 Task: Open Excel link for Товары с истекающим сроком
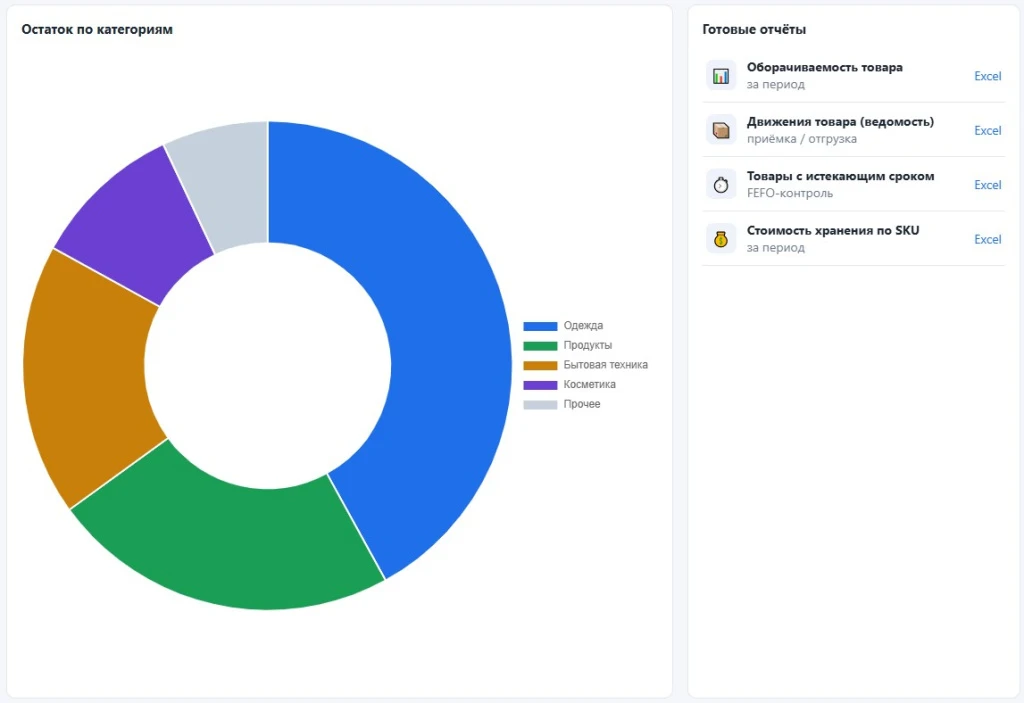pyautogui.click(x=987, y=185)
